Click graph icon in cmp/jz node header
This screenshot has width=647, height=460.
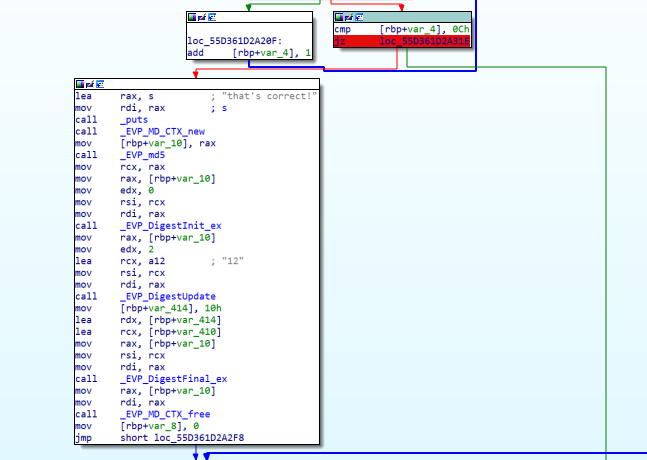coord(359,17)
